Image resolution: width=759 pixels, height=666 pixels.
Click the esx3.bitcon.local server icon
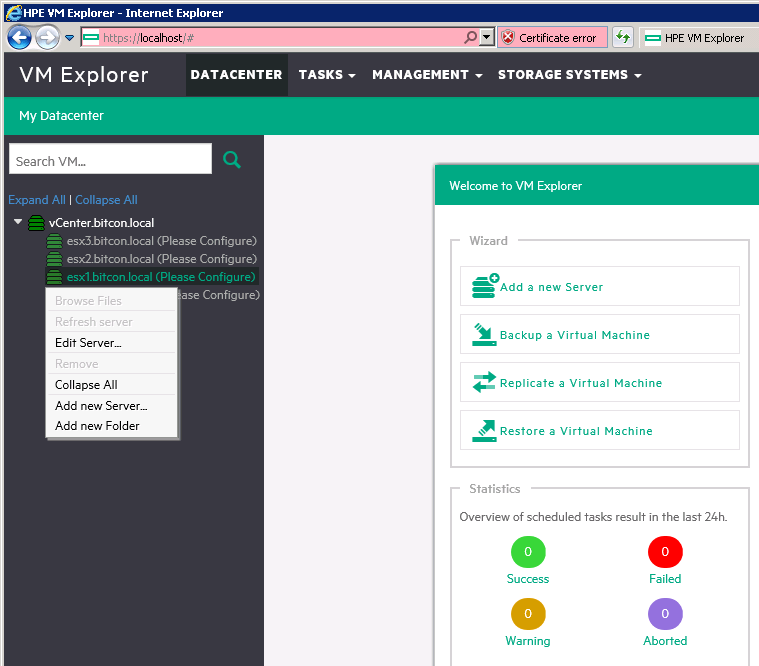pyautogui.click(x=54, y=241)
